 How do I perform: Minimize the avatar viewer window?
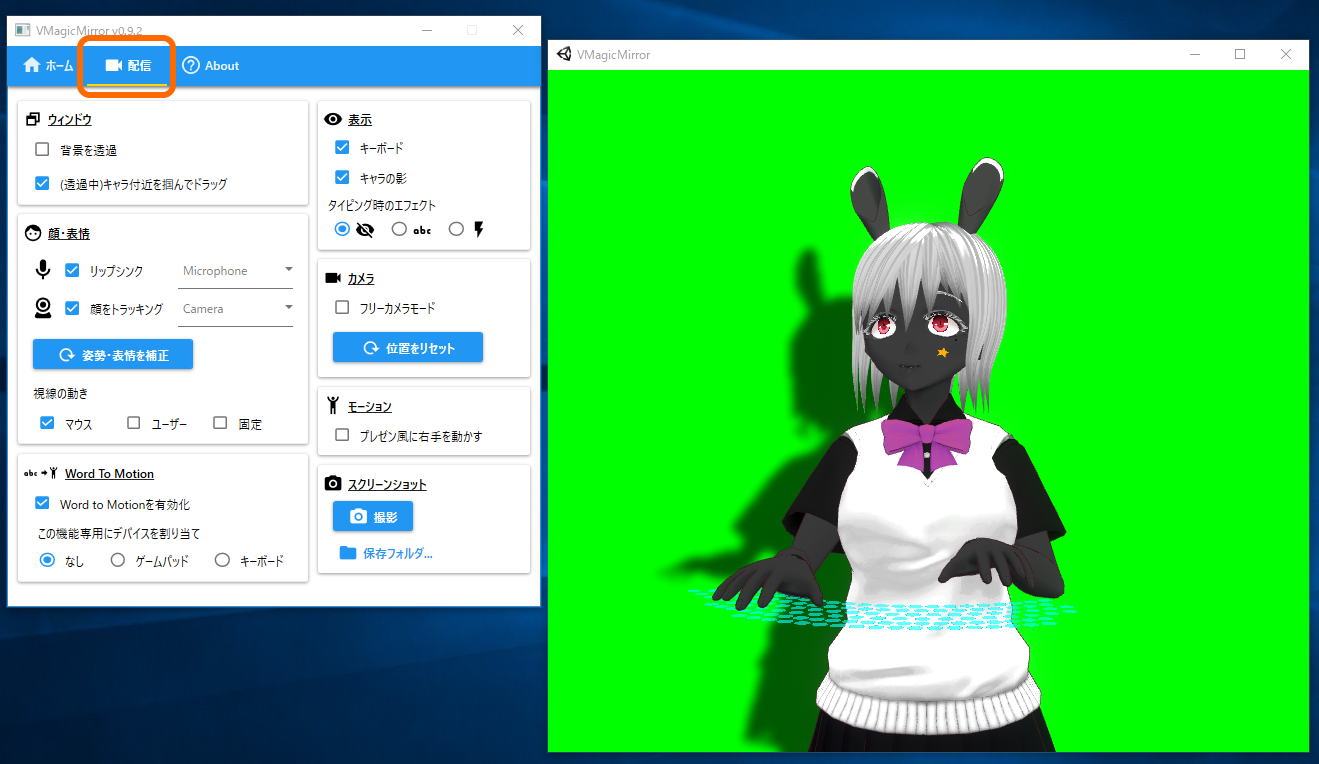click(1195, 54)
